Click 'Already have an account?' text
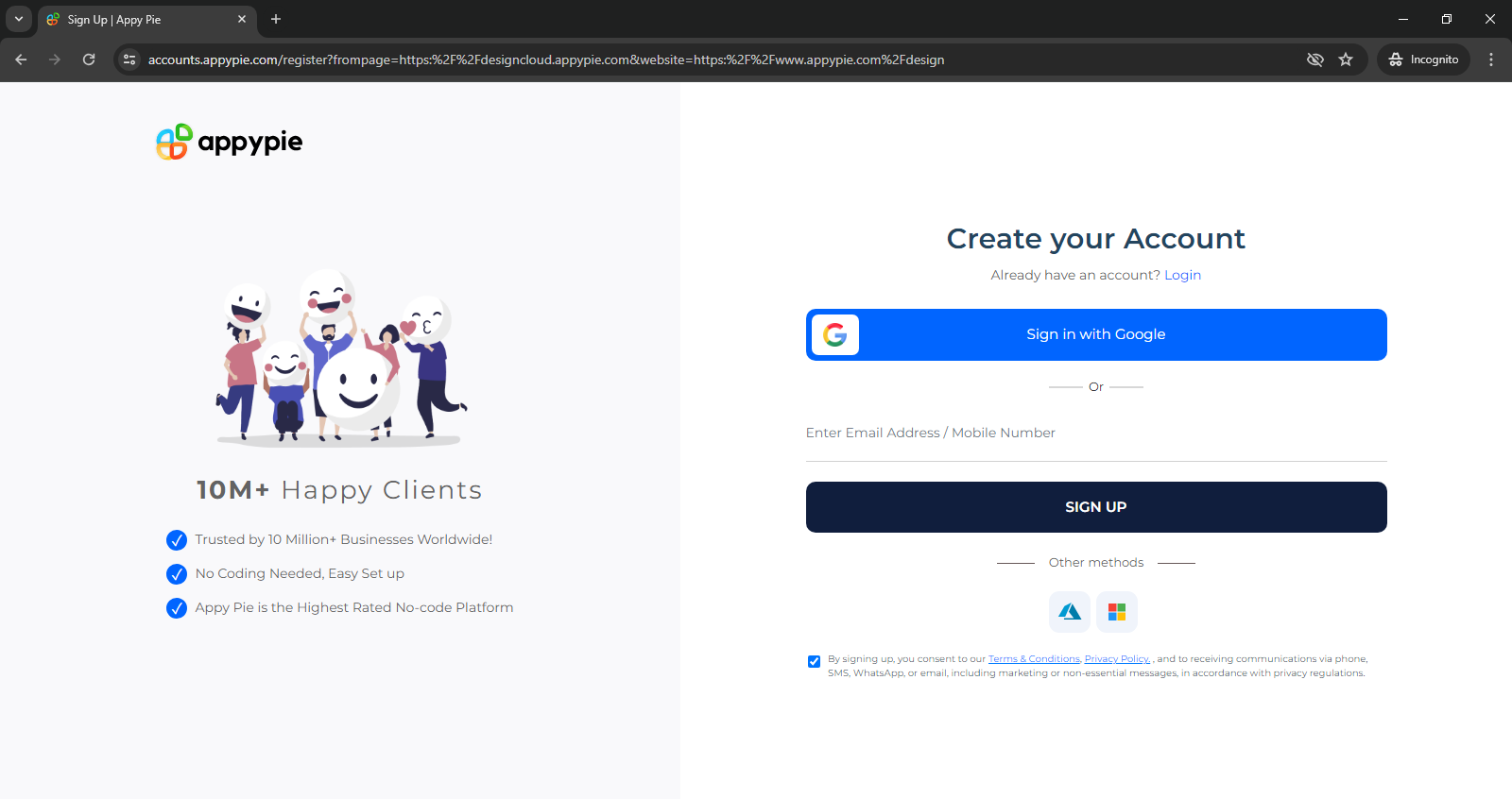1512x799 pixels. click(1075, 275)
